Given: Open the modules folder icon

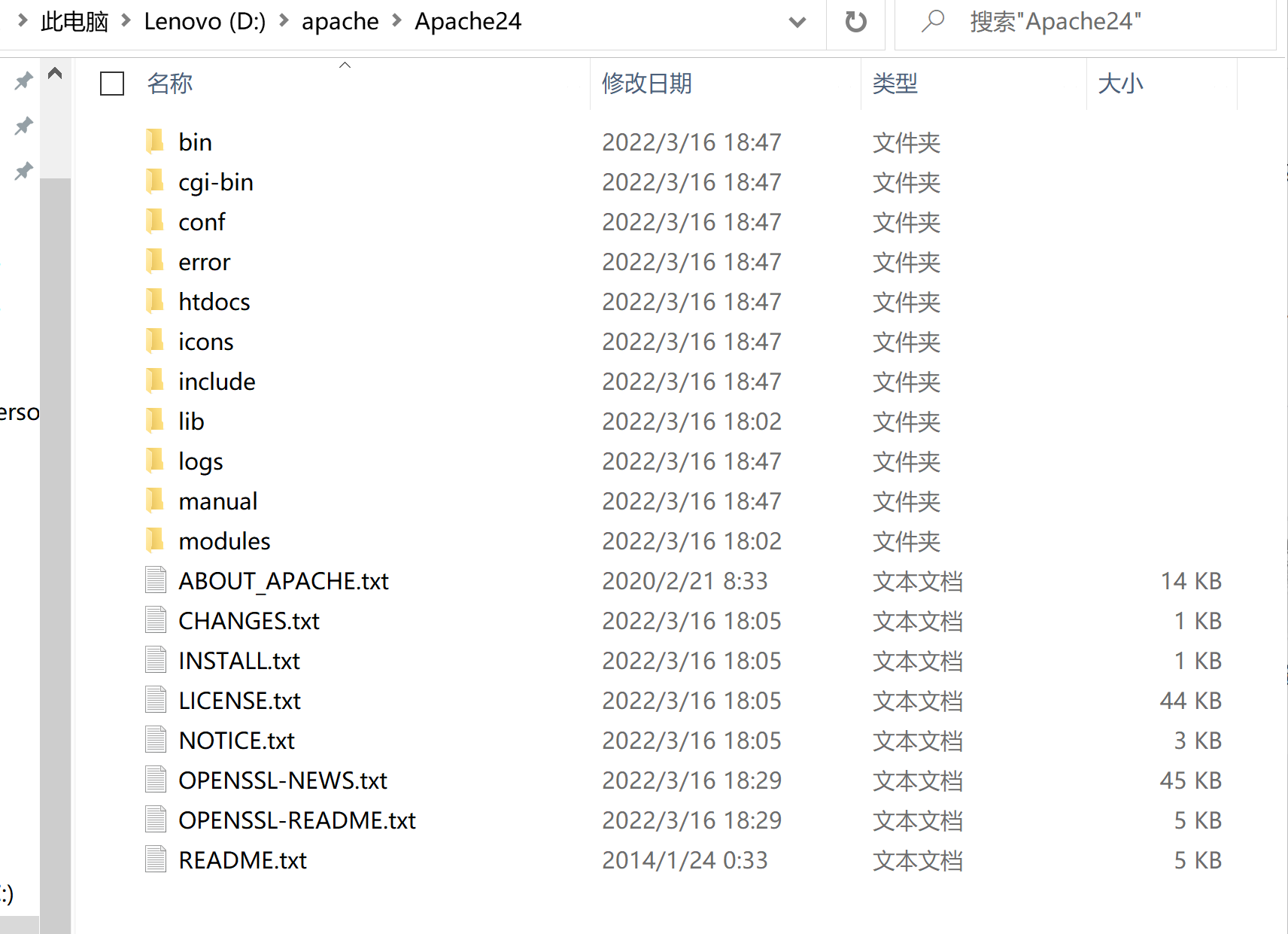Looking at the screenshot, I should 155,540.
